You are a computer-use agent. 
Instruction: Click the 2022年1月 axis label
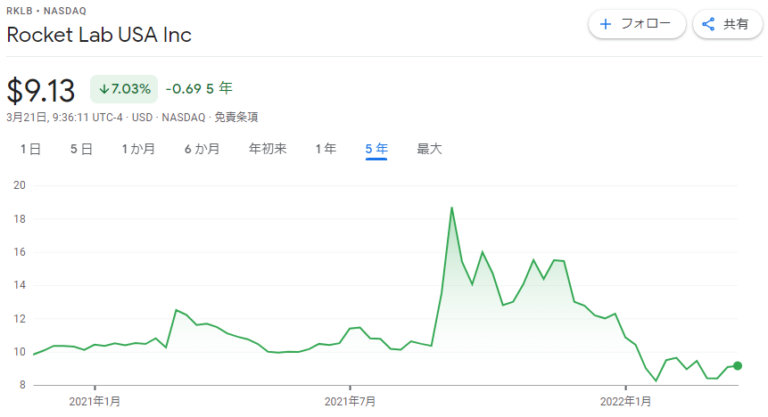[625, 402]
